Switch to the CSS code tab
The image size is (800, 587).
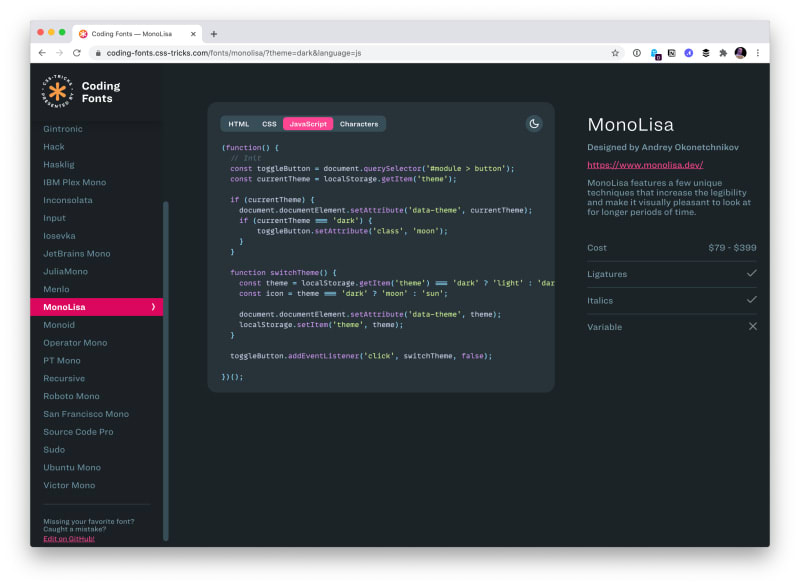pyautogui.click(x=269, y=124)
